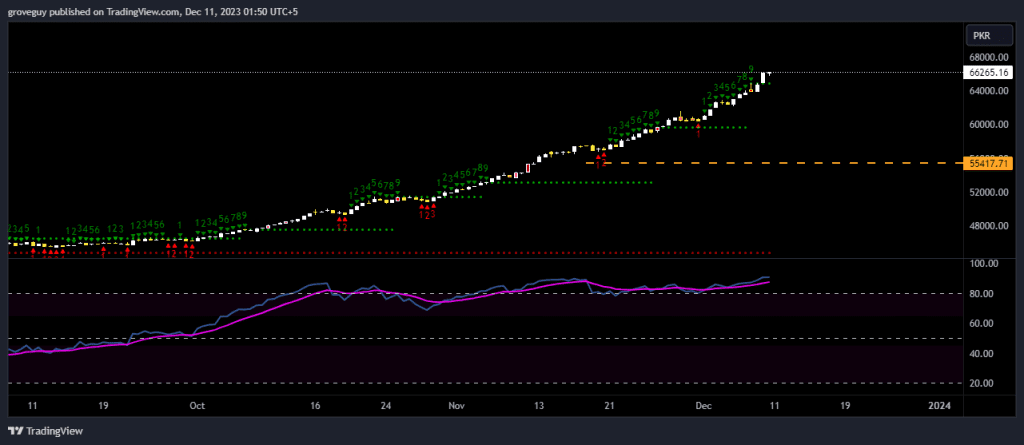1024x445 pixels.
Task: Select the green dotted line near 60000
Action: pyautogui.click(x=720, y=127)
